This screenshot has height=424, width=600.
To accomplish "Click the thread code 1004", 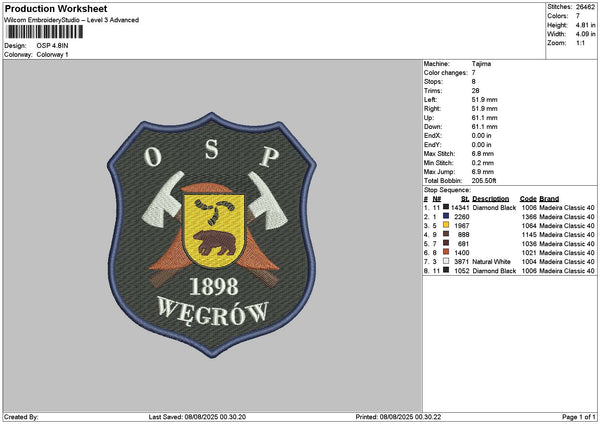I will [529, 262].
